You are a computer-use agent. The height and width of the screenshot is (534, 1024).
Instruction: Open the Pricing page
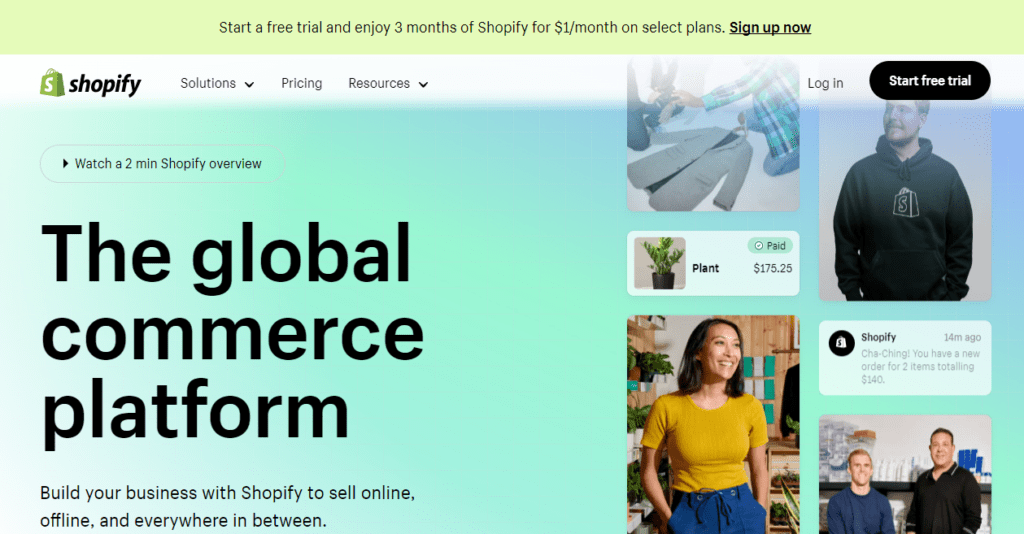[302, 84]
